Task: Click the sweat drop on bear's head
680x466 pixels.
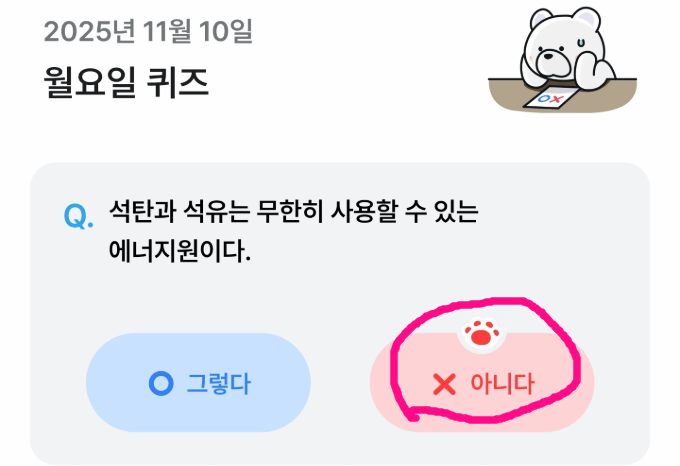Action: pyautogui.click(x=580, y=42)
